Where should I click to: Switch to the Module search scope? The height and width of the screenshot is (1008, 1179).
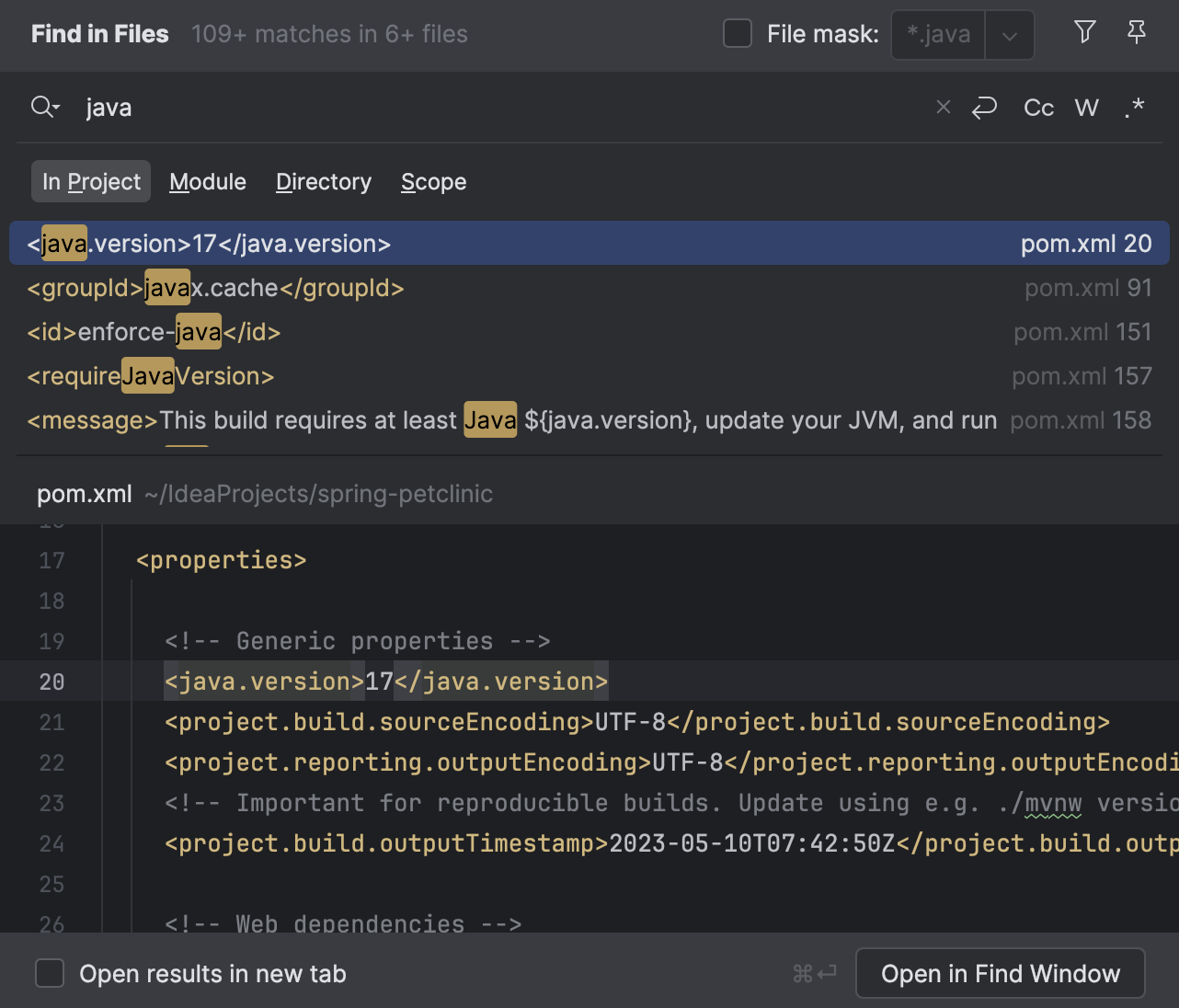[207, 181]
